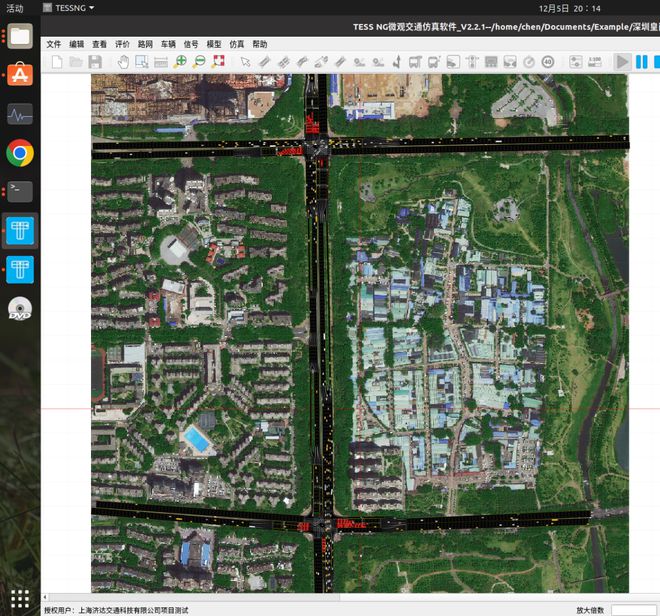Open the 帮助 menu
The width and height of the screenshot is (660, 616).
point(260,44)
